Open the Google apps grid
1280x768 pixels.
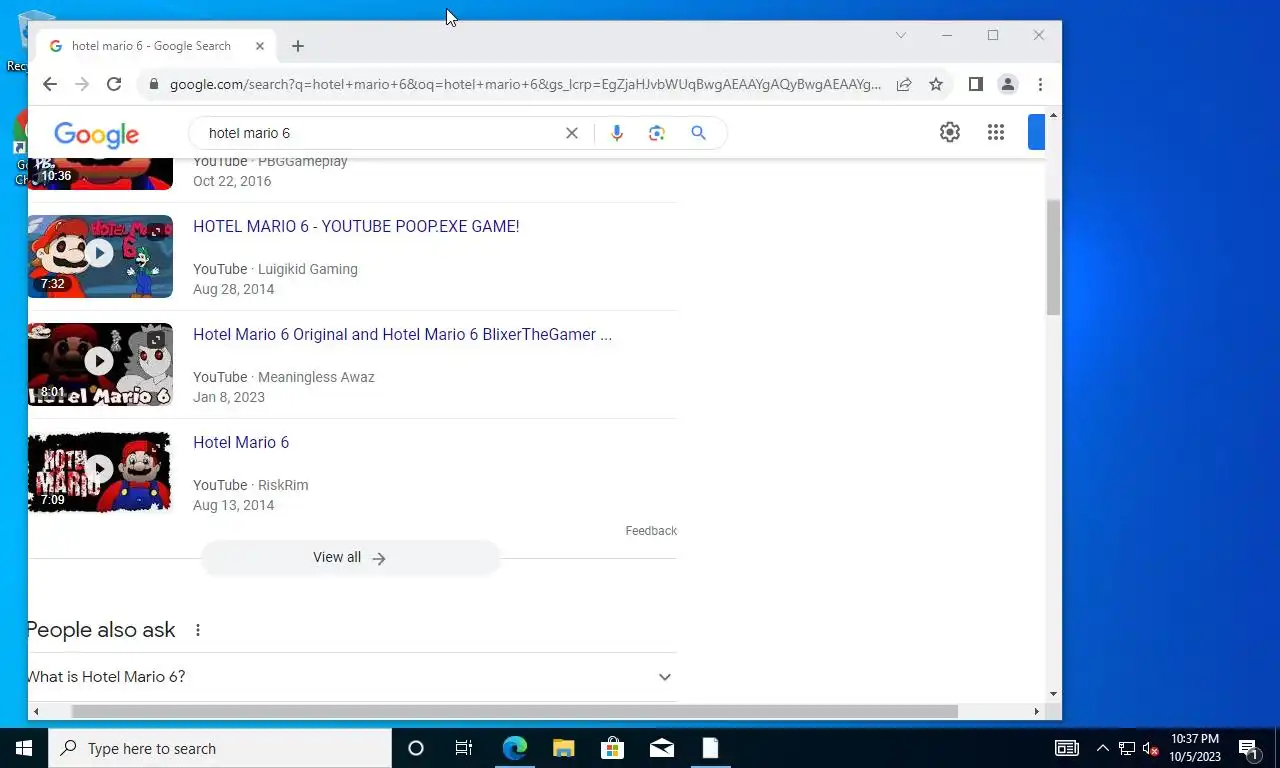click(x=996, y=132)
